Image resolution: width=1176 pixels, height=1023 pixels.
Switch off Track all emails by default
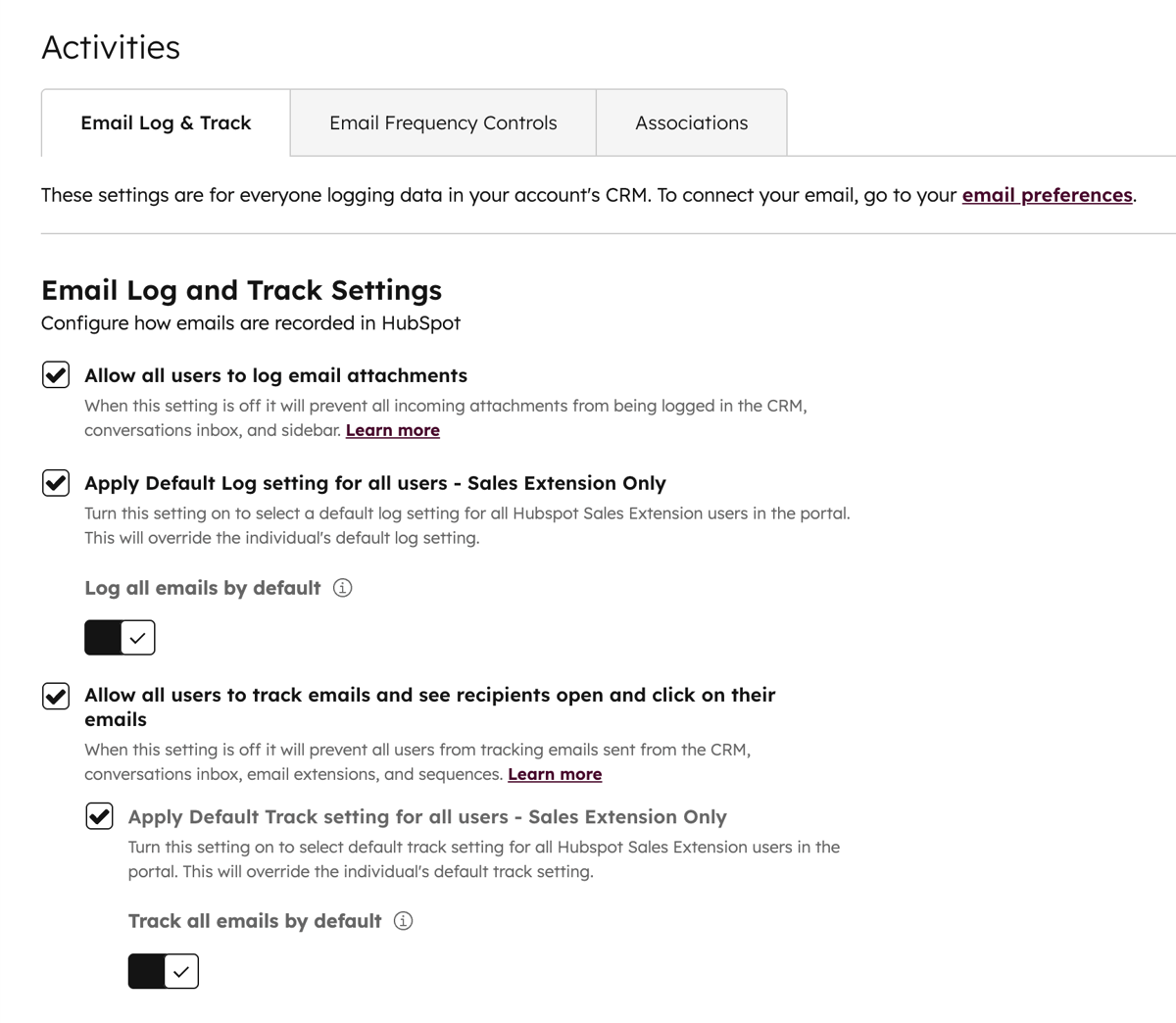[x=163, y=971]
